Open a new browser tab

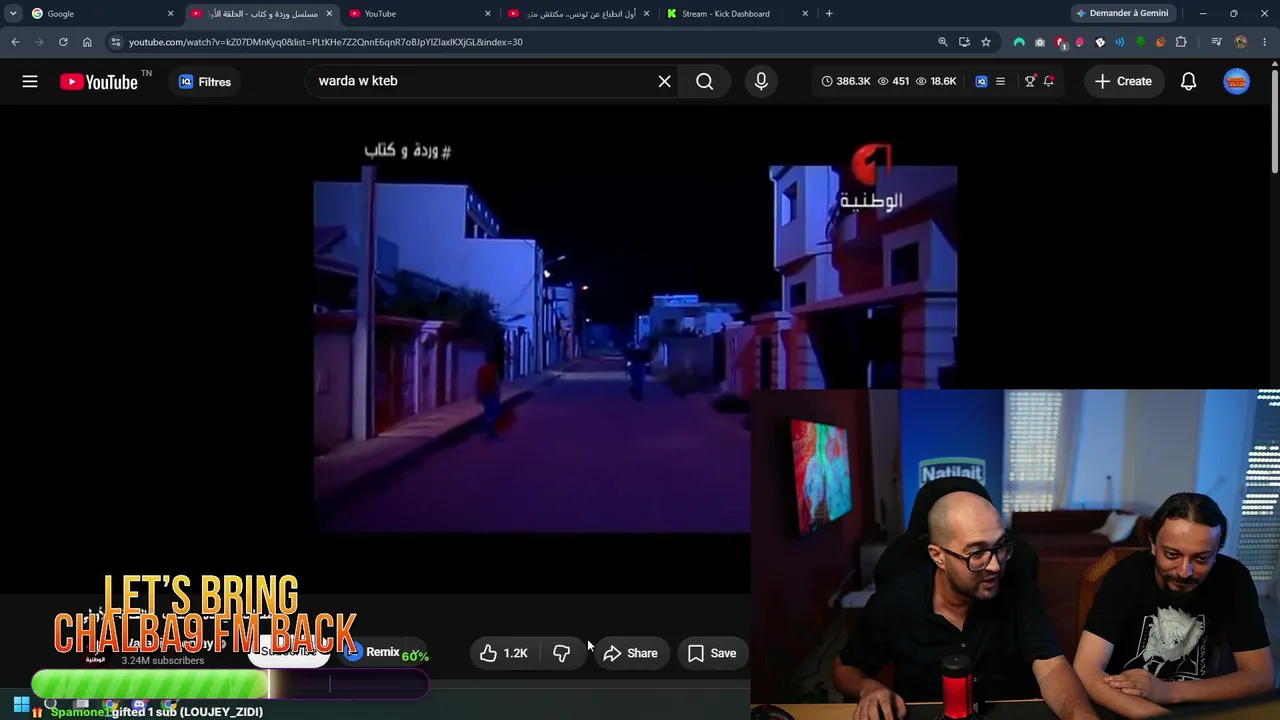[x=829, y=14]
